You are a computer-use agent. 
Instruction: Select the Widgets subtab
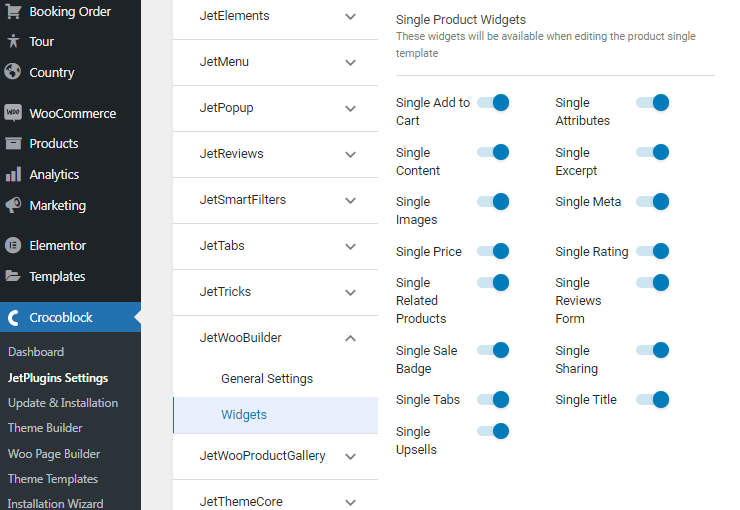pos(276,415)
